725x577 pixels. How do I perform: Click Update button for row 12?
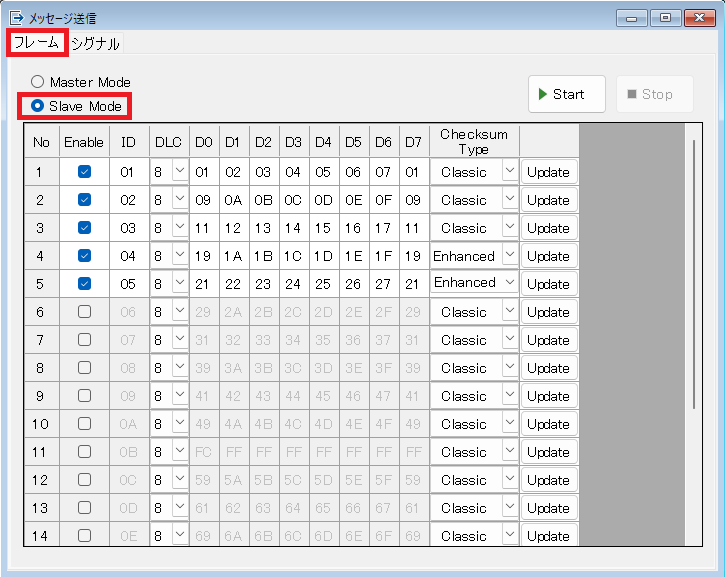(549, 480)
